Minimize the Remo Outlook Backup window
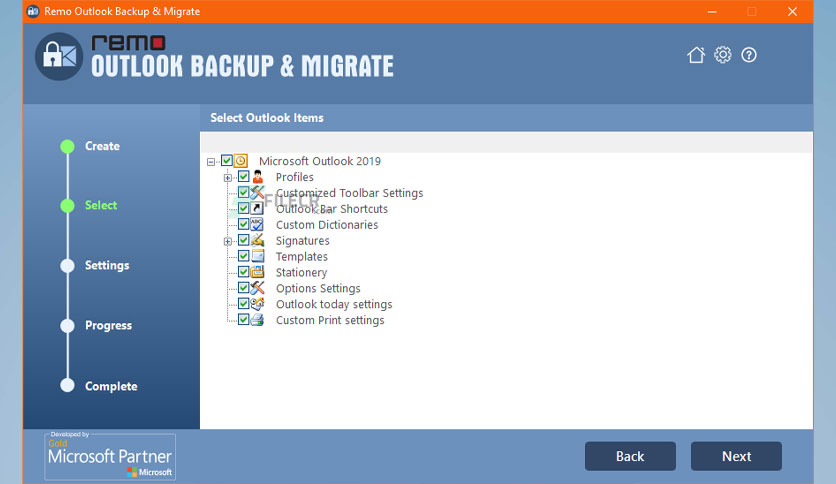 pyautogui.click(x=712, y=11)
